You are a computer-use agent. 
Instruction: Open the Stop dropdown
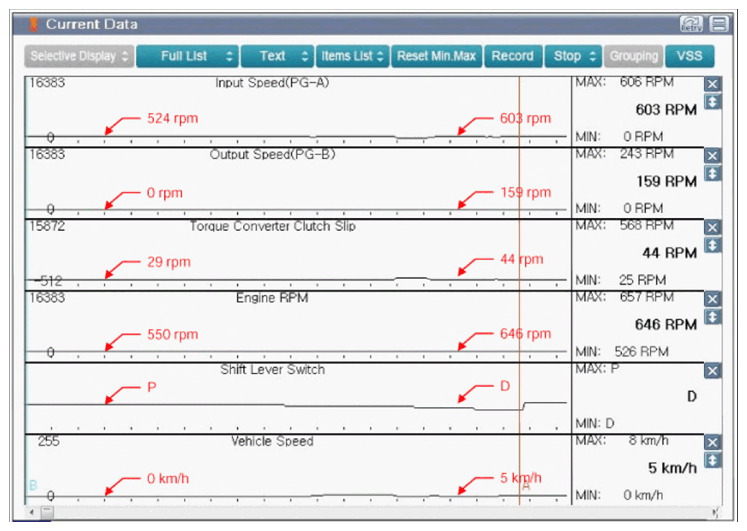(x=573, y=56)
